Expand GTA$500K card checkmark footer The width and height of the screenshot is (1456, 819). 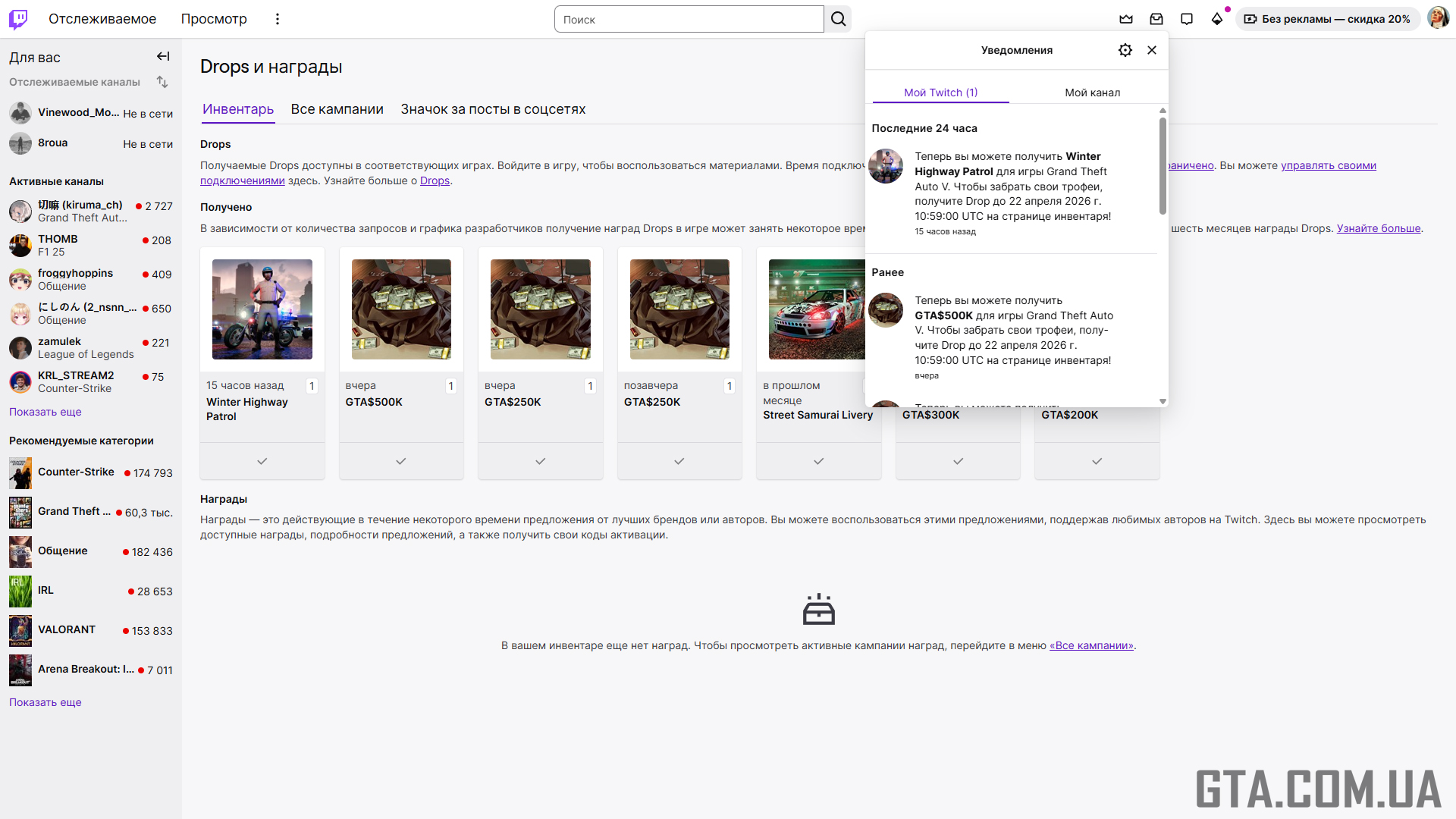pyautogui.click(x=401, y=461)
